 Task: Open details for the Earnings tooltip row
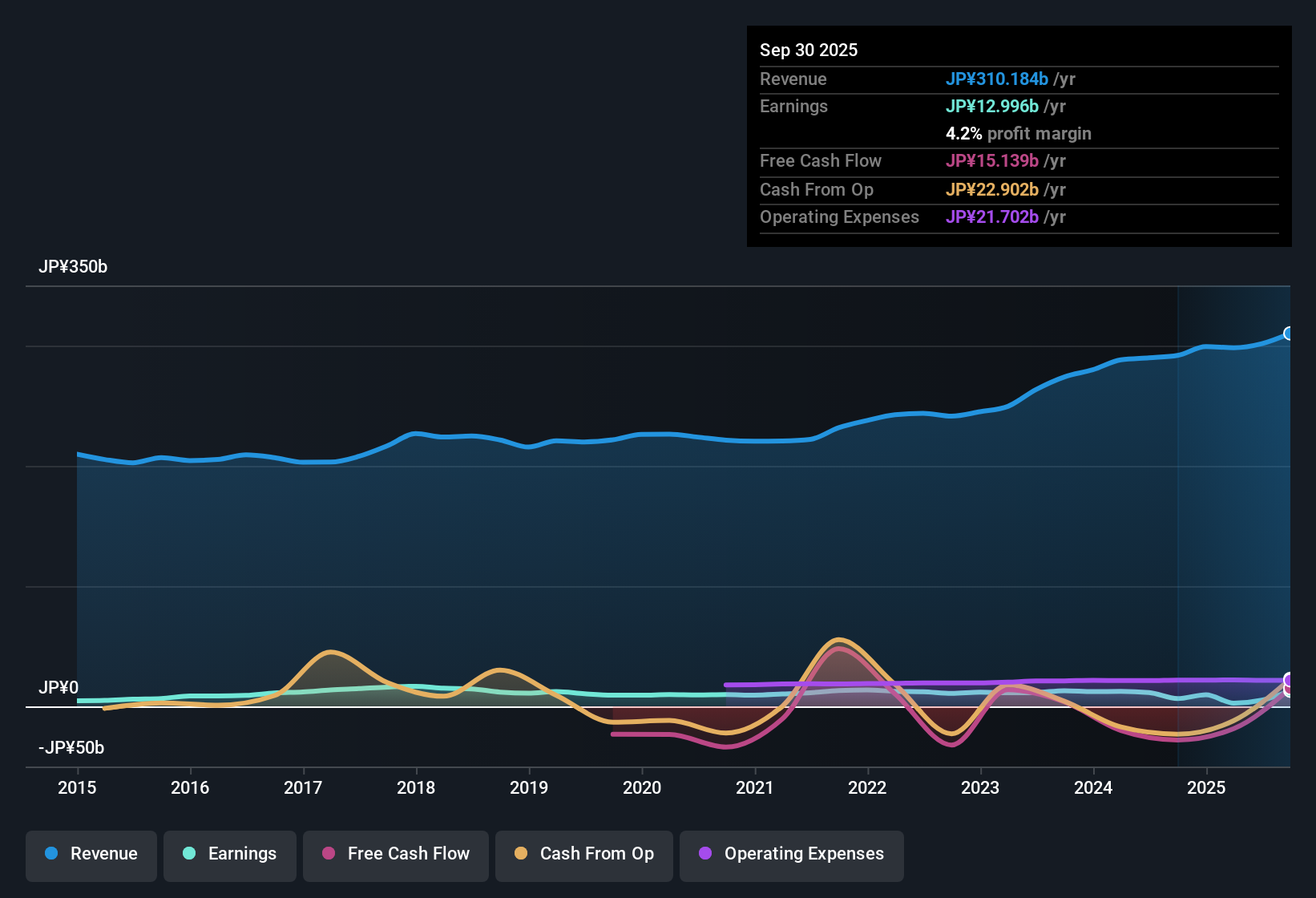pyautogui.click(x=793, y=106)
